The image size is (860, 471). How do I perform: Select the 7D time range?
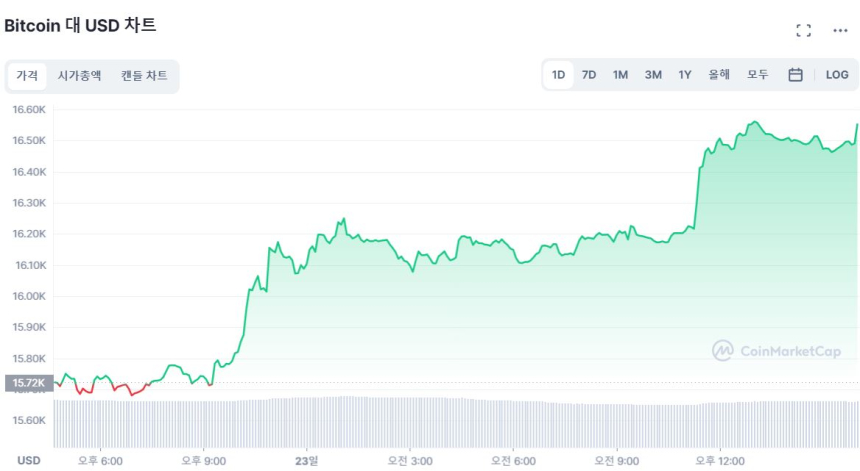pyautogui.click(x=589, y=75)
